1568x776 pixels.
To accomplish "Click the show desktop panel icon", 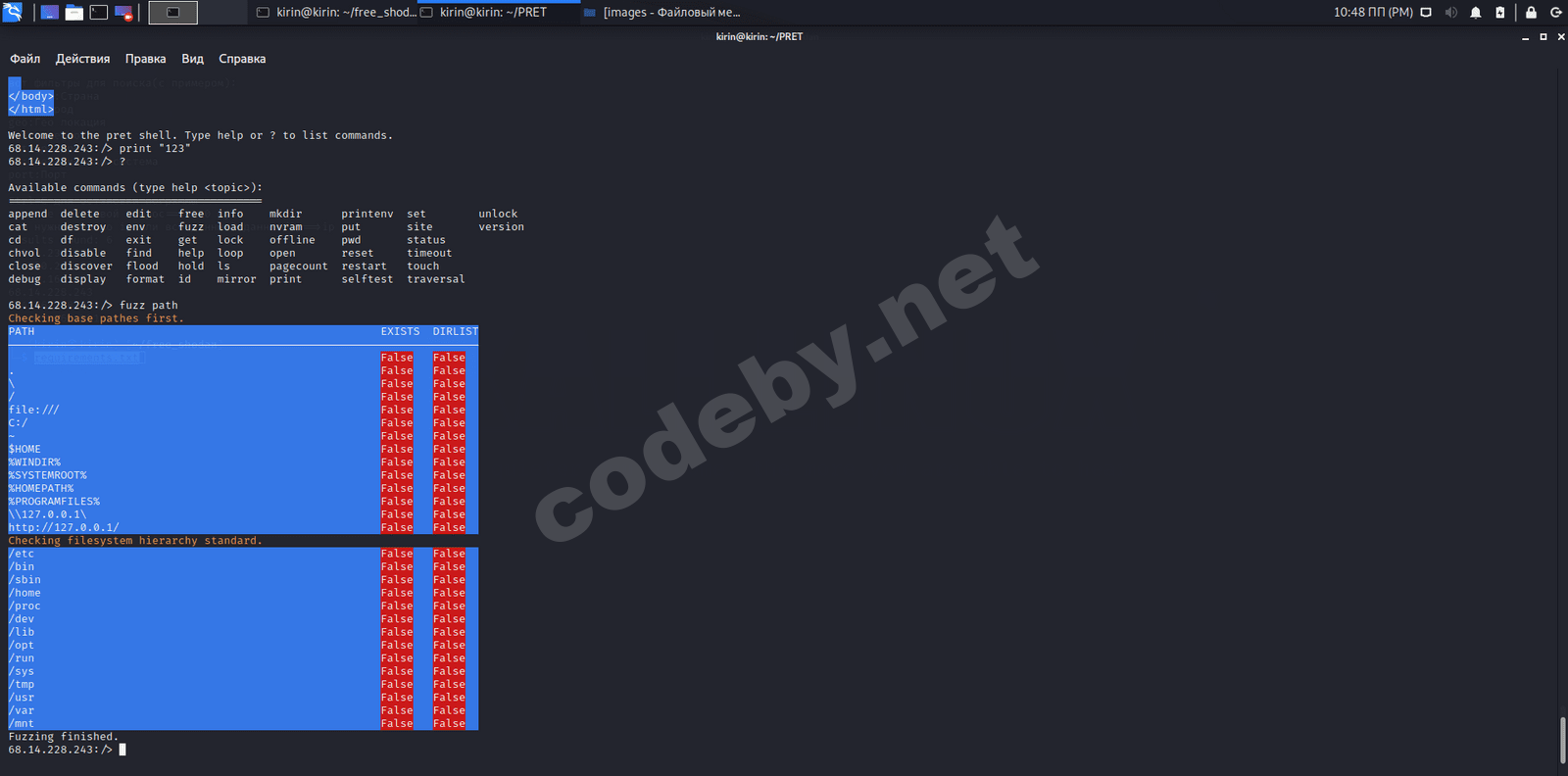I will click(x=49, y=13).
